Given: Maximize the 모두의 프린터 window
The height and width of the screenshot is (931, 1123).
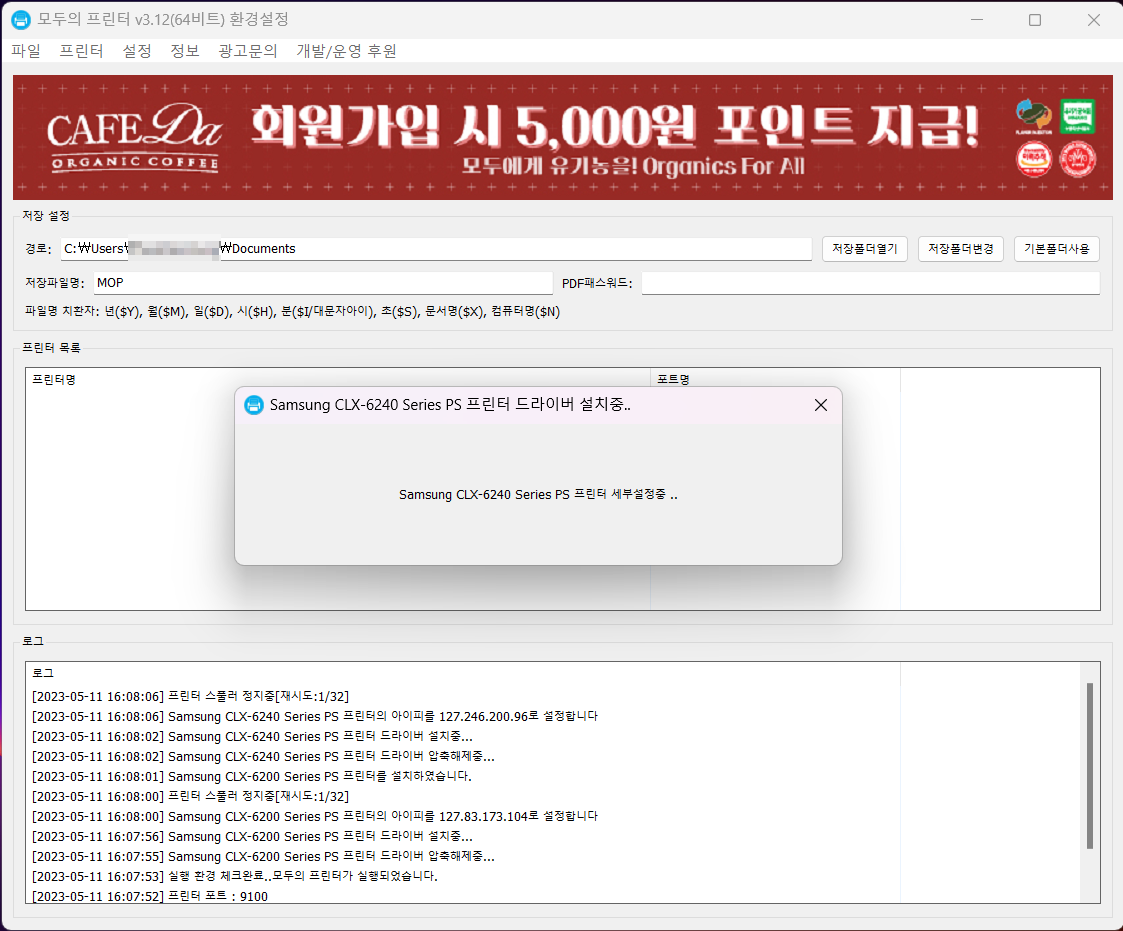Looking at the screenshot, I should point(1035,19).
